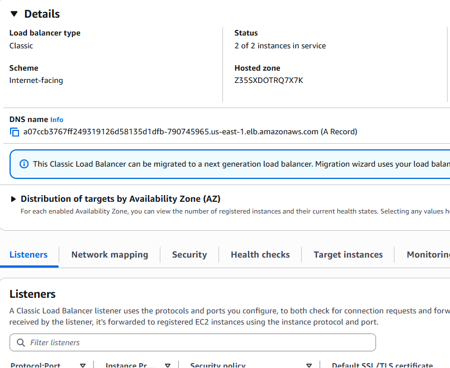Click the info icon in migration banner
The height and width of the screenshot is (368, 450).
[24, 164]
